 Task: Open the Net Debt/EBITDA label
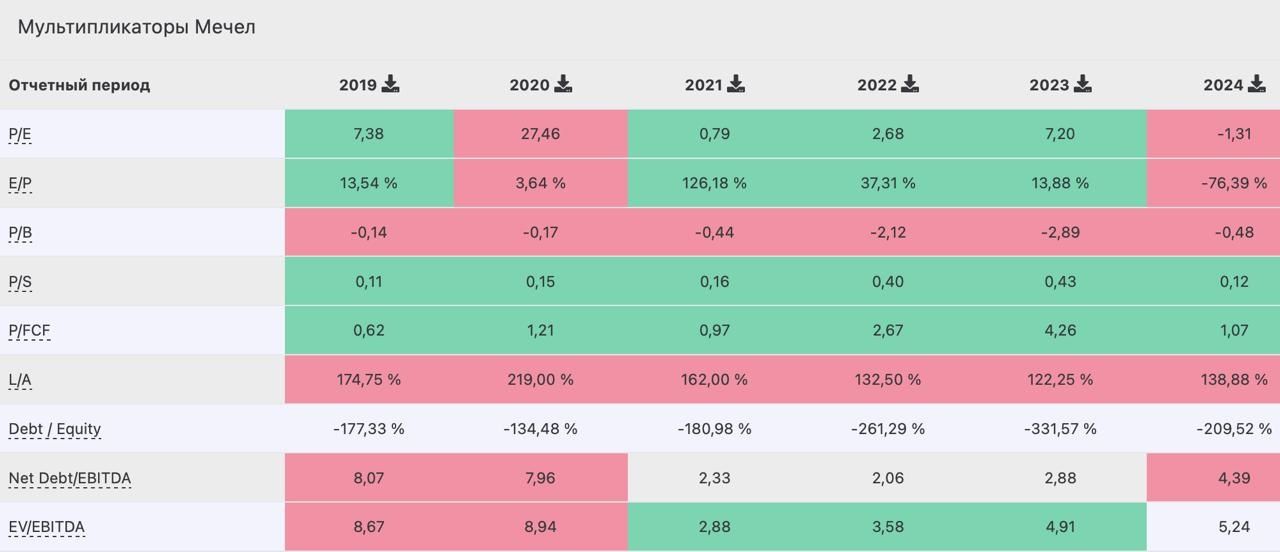[70, 478]
